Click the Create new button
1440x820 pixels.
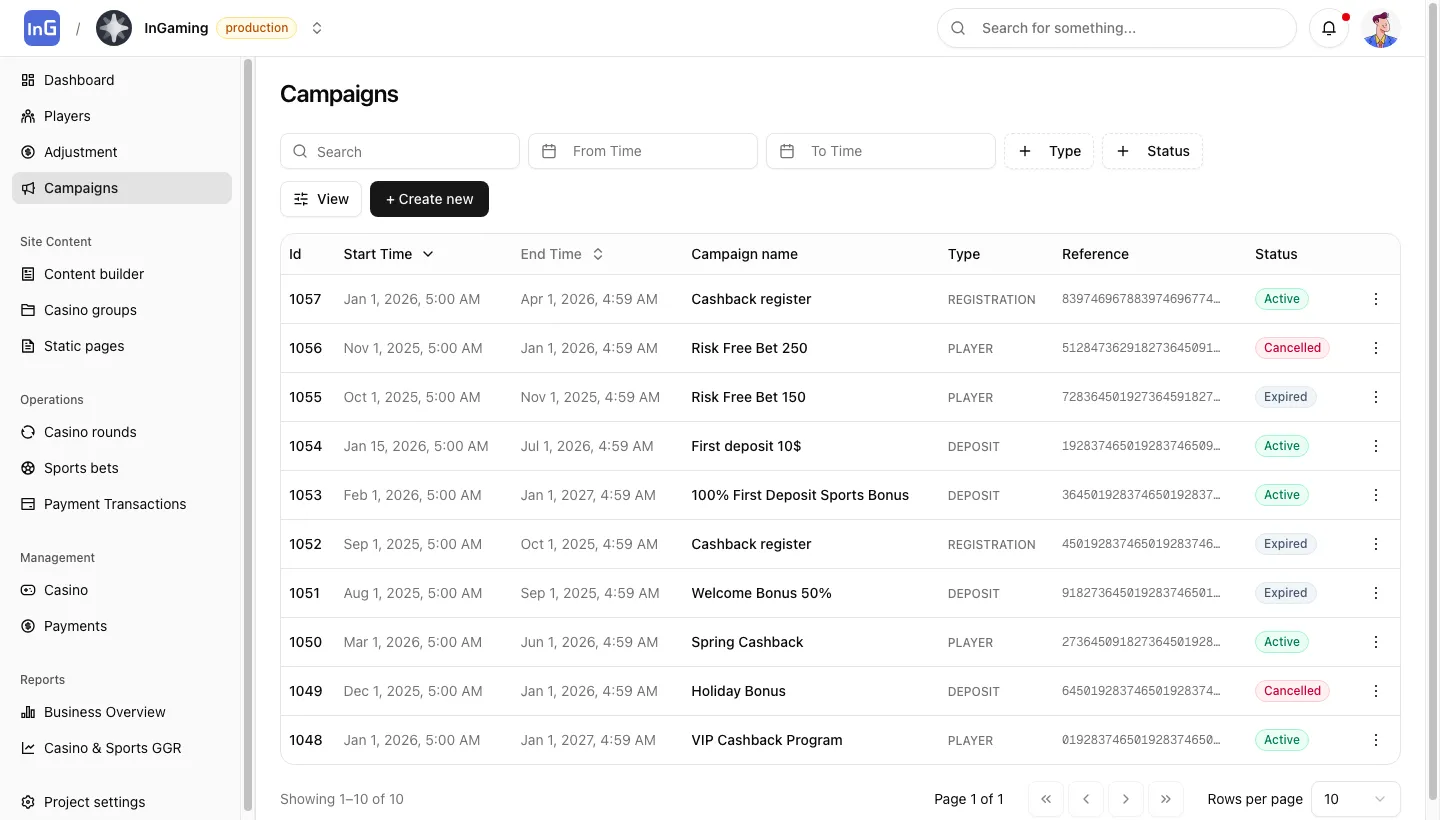(x=429, y=199)
